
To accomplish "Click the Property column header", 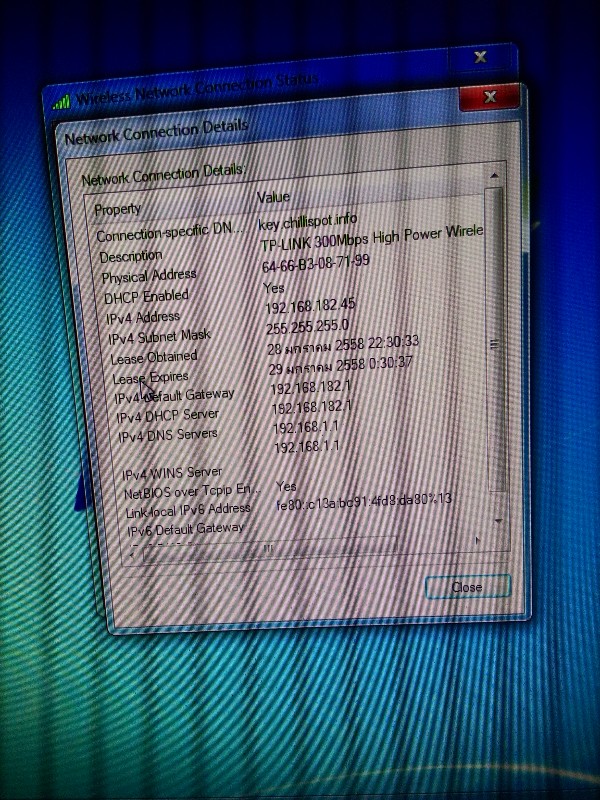I will click(118, 209).
